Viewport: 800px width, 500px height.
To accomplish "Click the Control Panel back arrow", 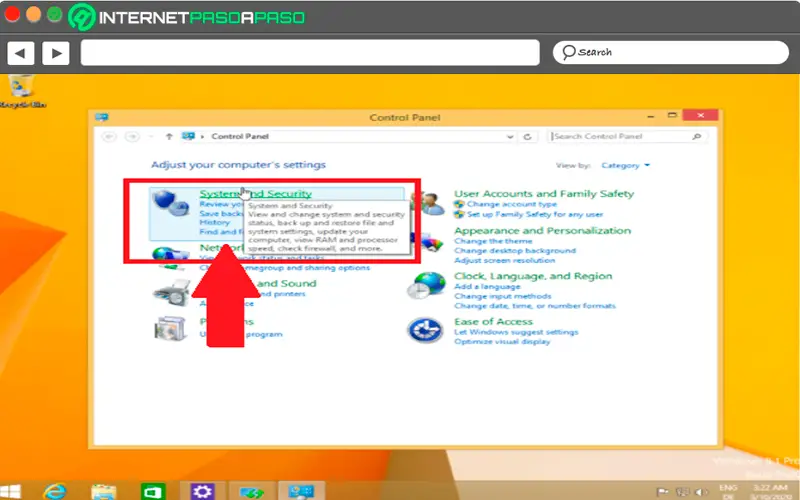I will coord(109,137).
